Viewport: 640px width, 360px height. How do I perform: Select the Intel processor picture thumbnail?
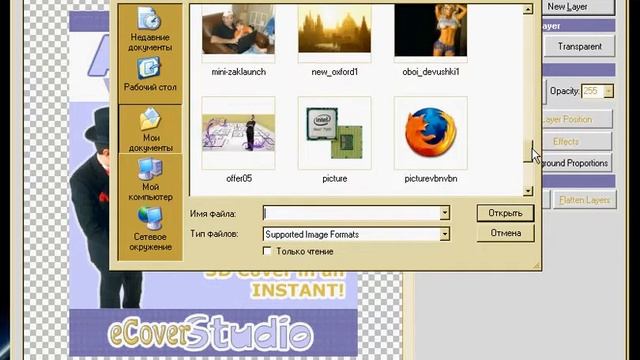(335, 133)
